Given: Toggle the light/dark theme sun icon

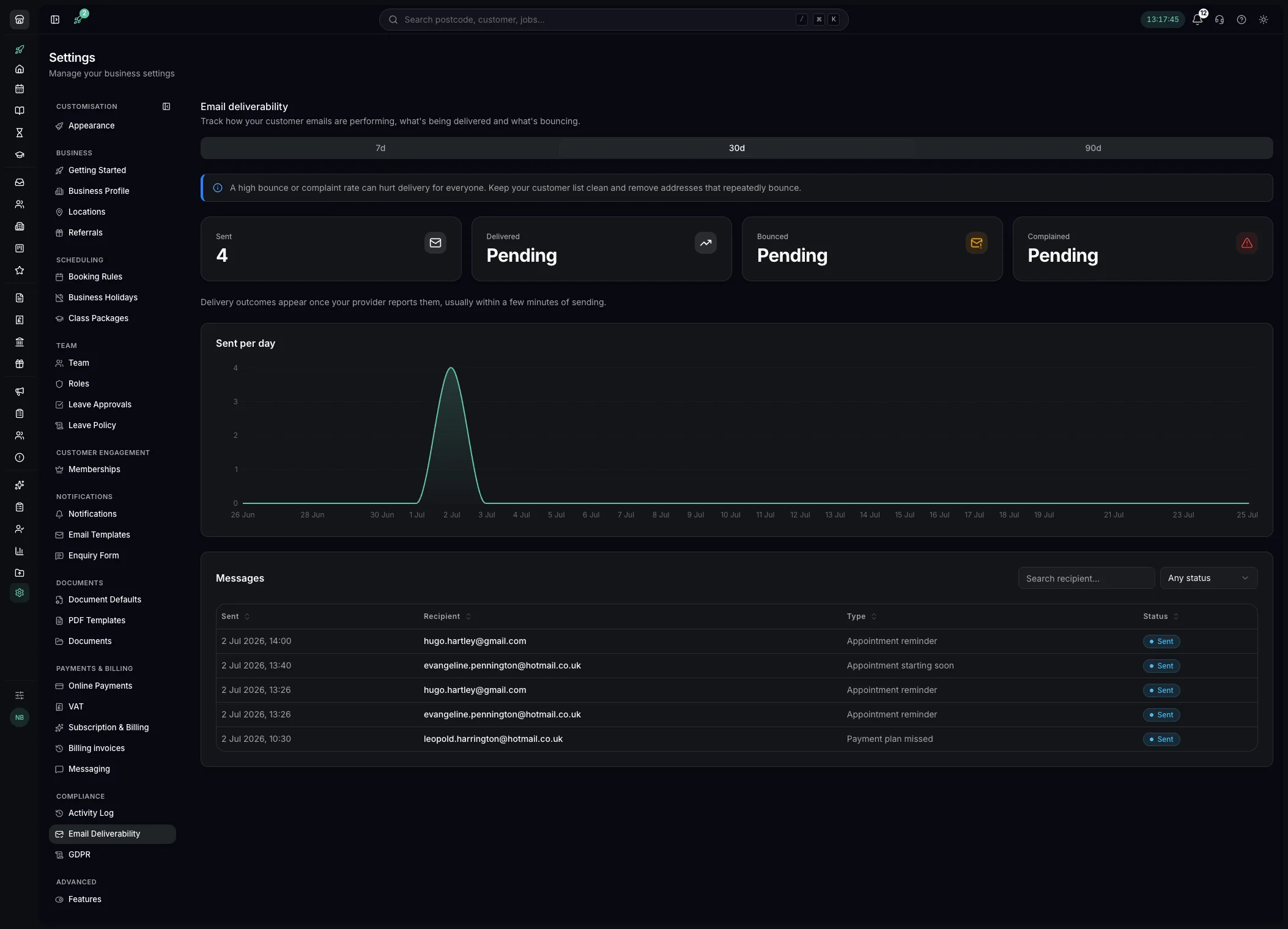Looking at the screenshot, I should tap(1264, 20).
